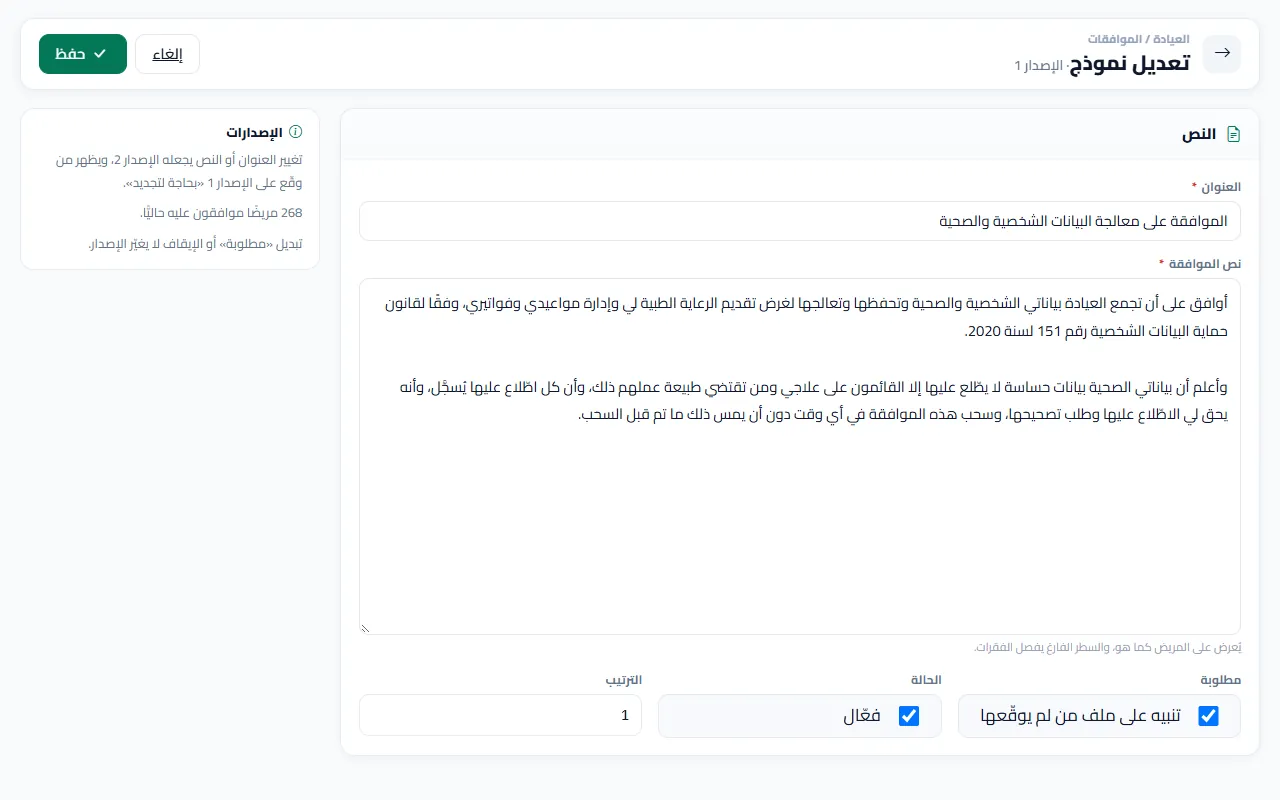The image size is (1280, 800).
Task: Click the الترتيب field label
Action: [x=623, y=679]
